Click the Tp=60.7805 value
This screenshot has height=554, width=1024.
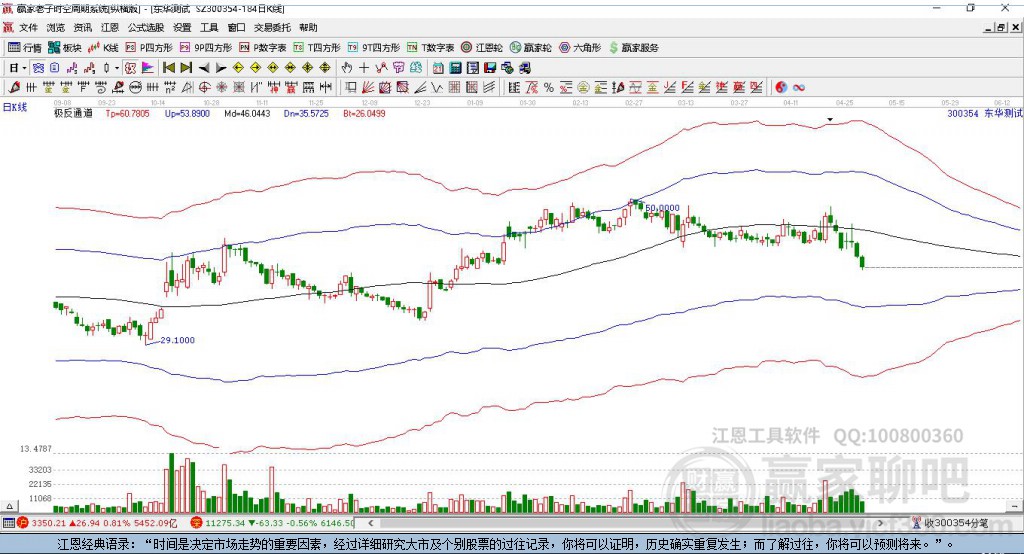coord(127,113)
